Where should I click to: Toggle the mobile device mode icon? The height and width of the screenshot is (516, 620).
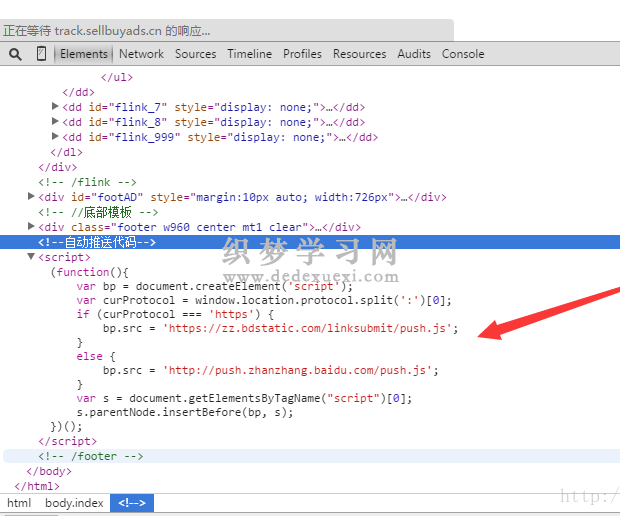(x=41, y=53)
